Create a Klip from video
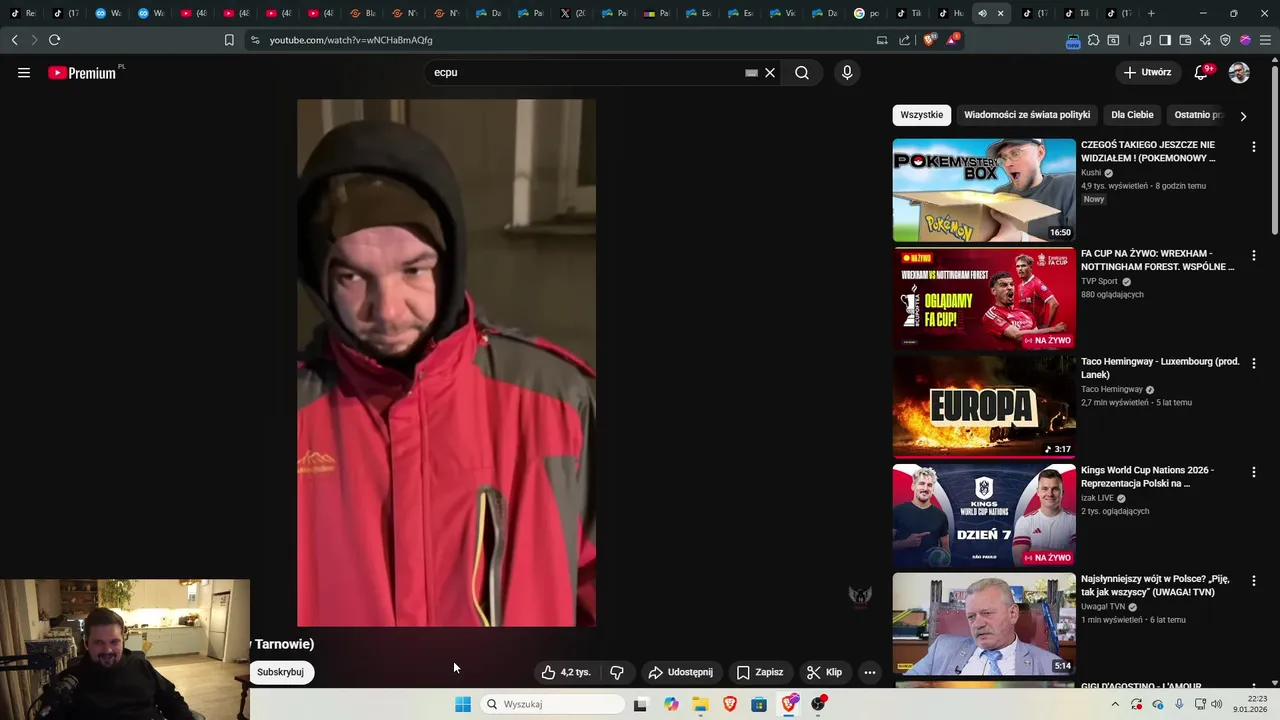1280x720 pixels. click(825, 672)
